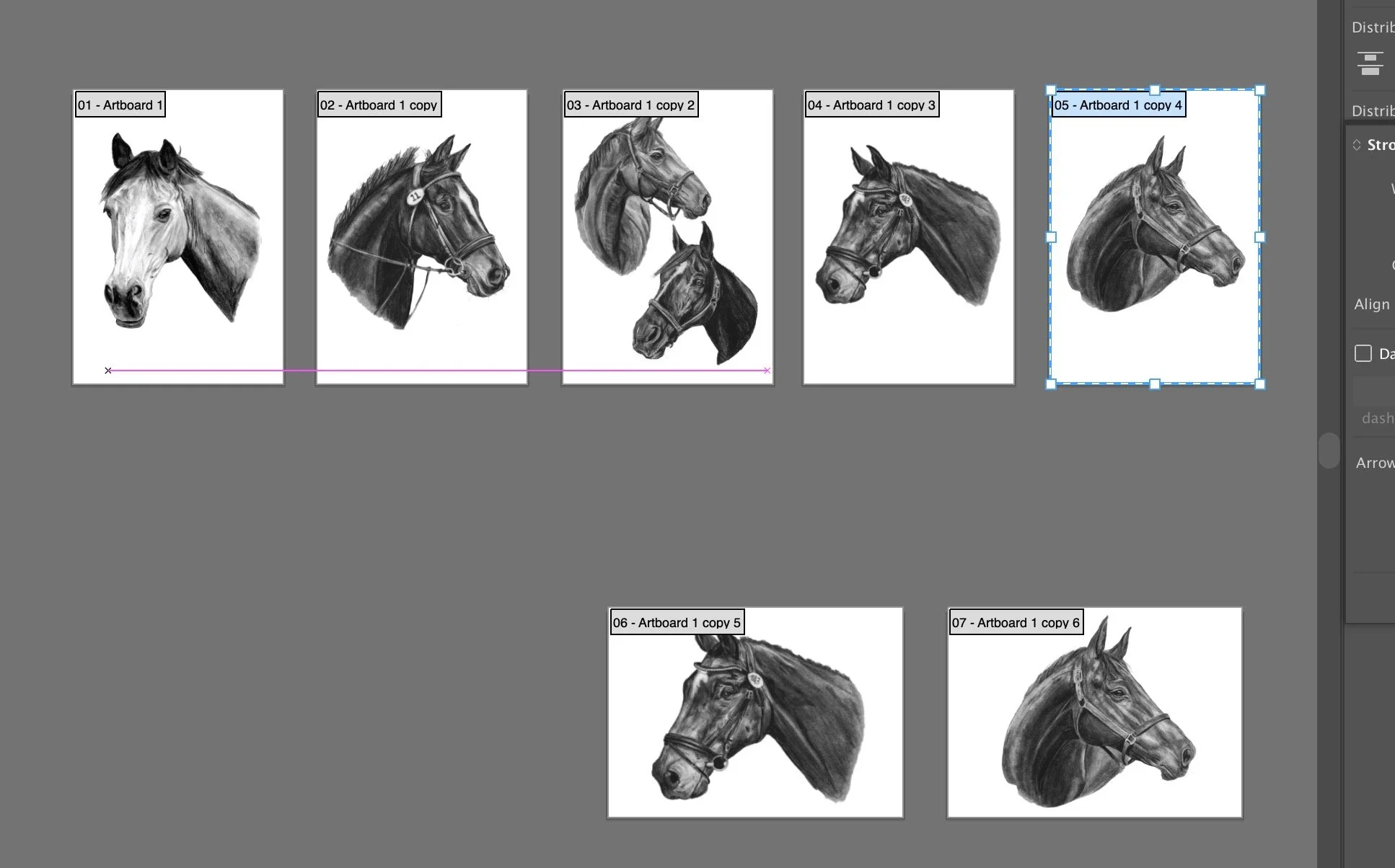This screenshot has height=868, width=1395.
Task: Click left-middle resize handle of artboard 05
Action: click(1051, 237)
